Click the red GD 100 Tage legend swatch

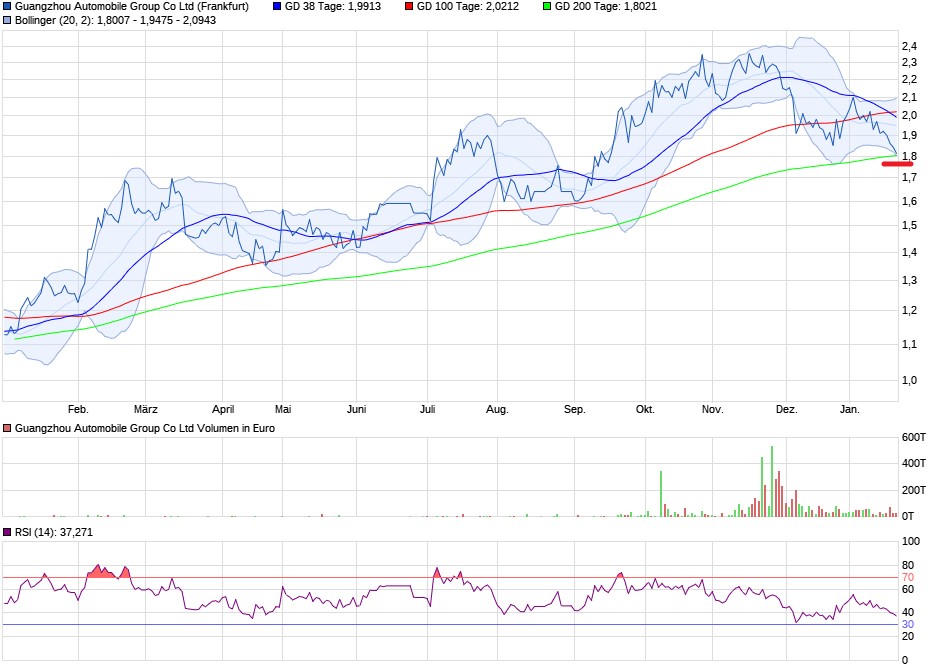(408, 6)
